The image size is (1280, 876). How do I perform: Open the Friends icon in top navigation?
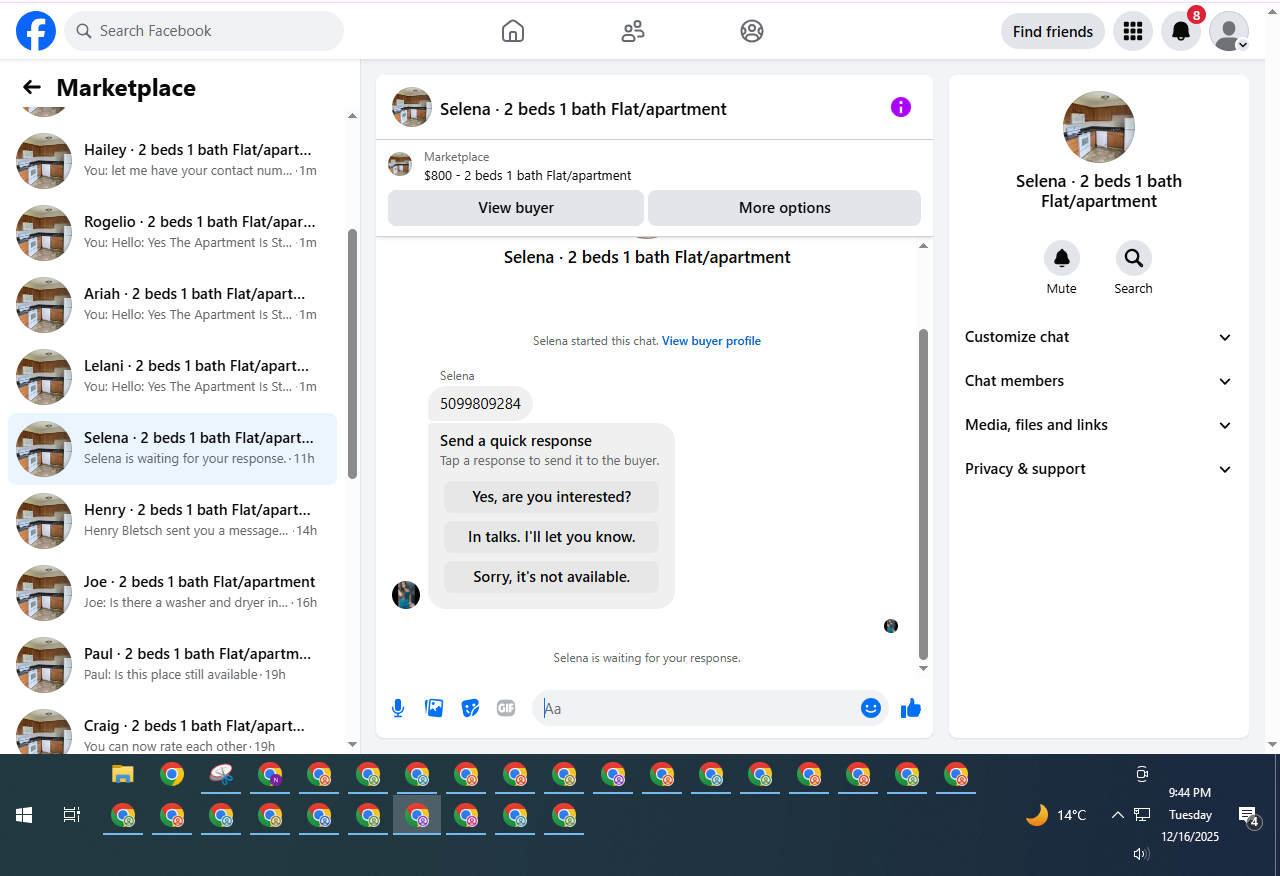pyautogui.click(x=633, y=31)
